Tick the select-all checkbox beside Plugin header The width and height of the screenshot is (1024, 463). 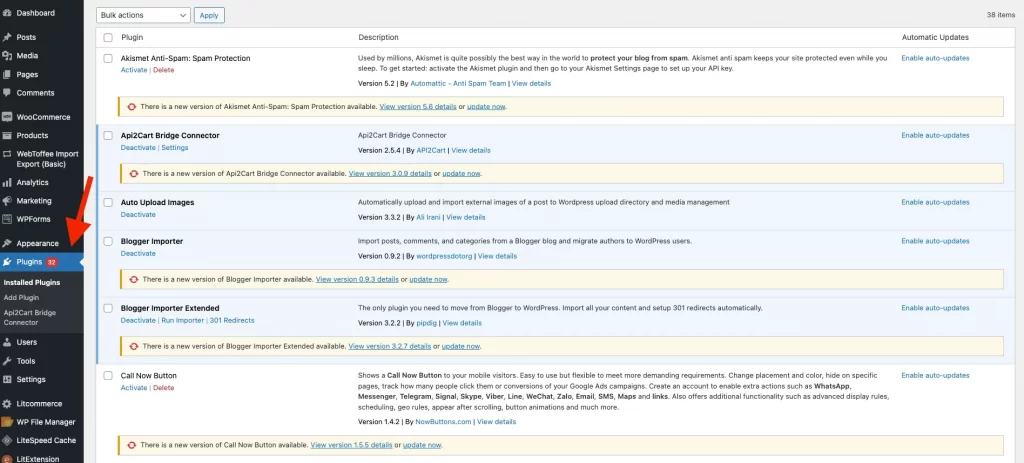coord(108,37)
